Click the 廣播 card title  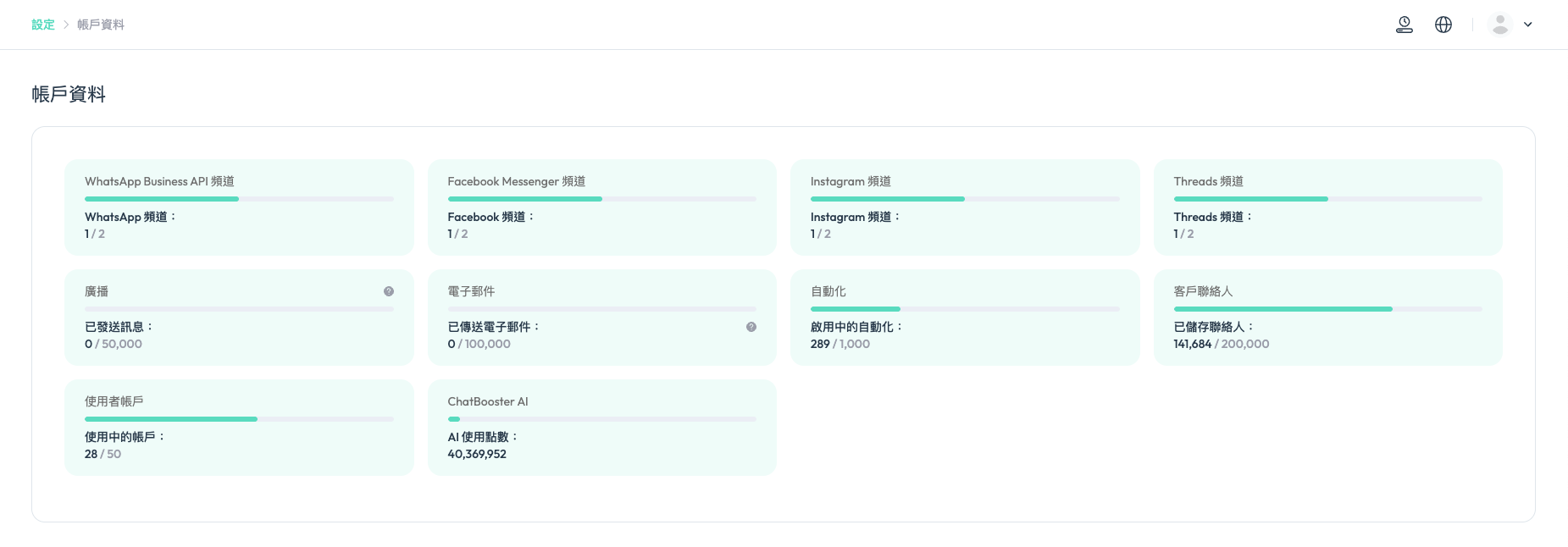coord(97,291)
